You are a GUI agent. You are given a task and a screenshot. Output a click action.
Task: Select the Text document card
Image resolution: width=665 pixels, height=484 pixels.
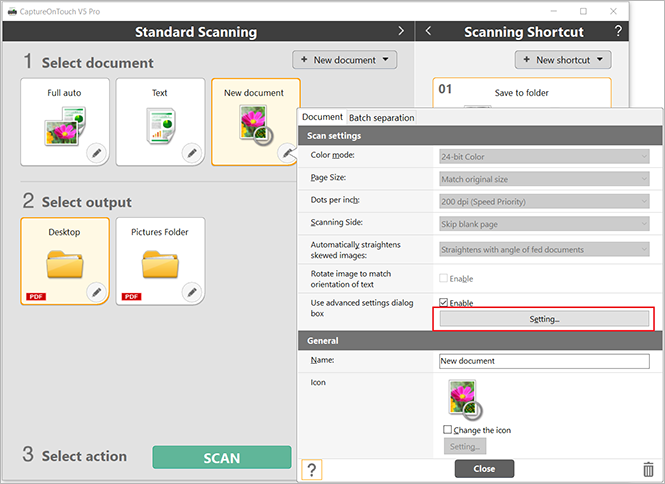pyautogui.click(x=160, y=122)
